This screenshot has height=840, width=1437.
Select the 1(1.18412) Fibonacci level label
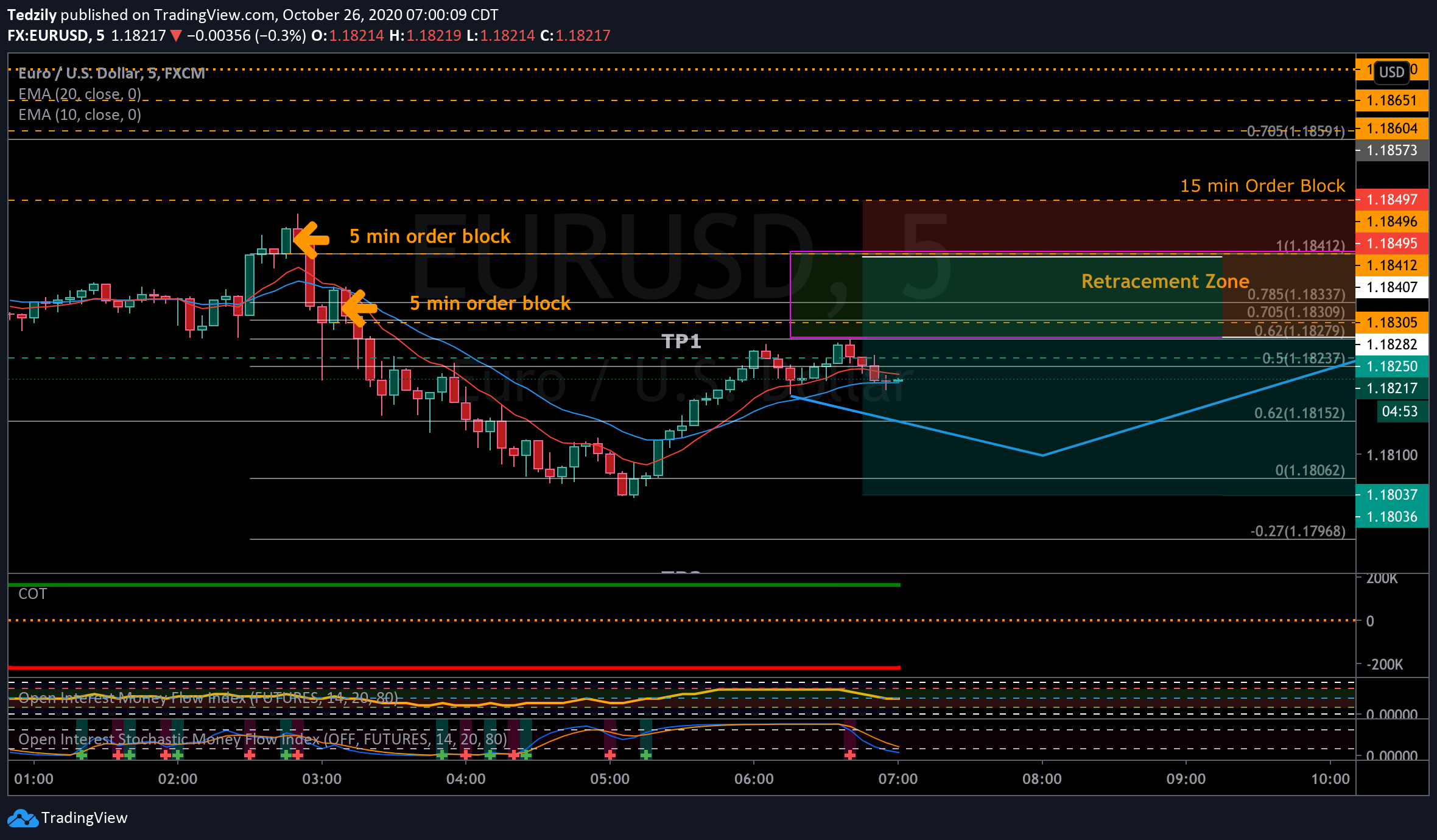(x=1310, y=246)
